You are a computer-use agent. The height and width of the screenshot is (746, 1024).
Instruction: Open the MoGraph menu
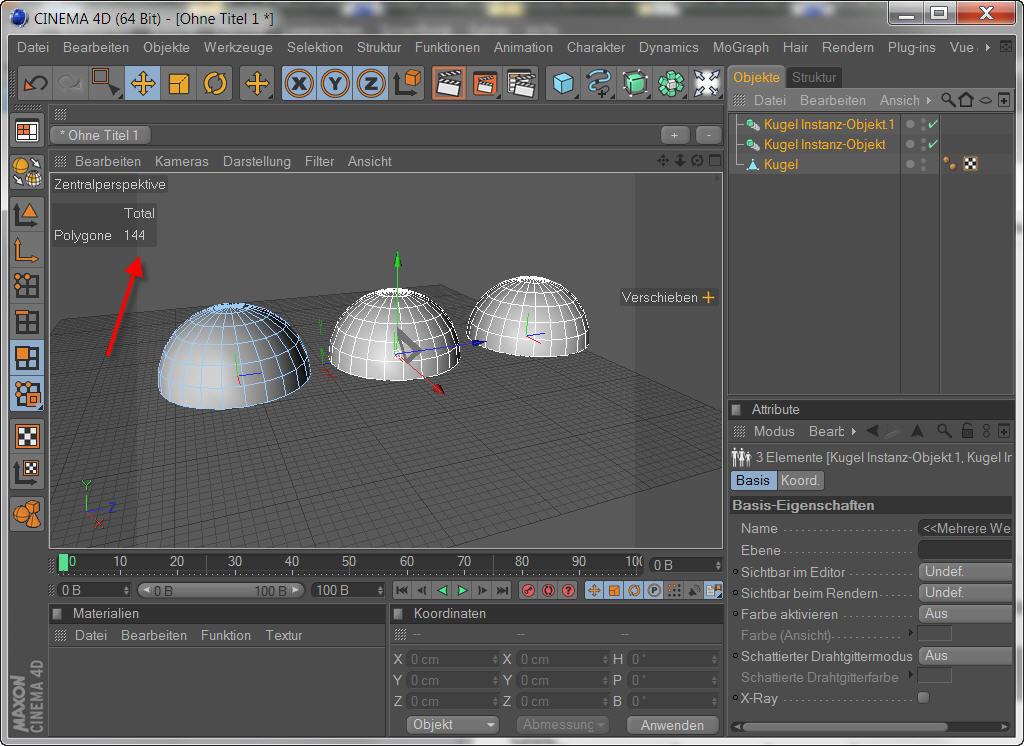740,47
